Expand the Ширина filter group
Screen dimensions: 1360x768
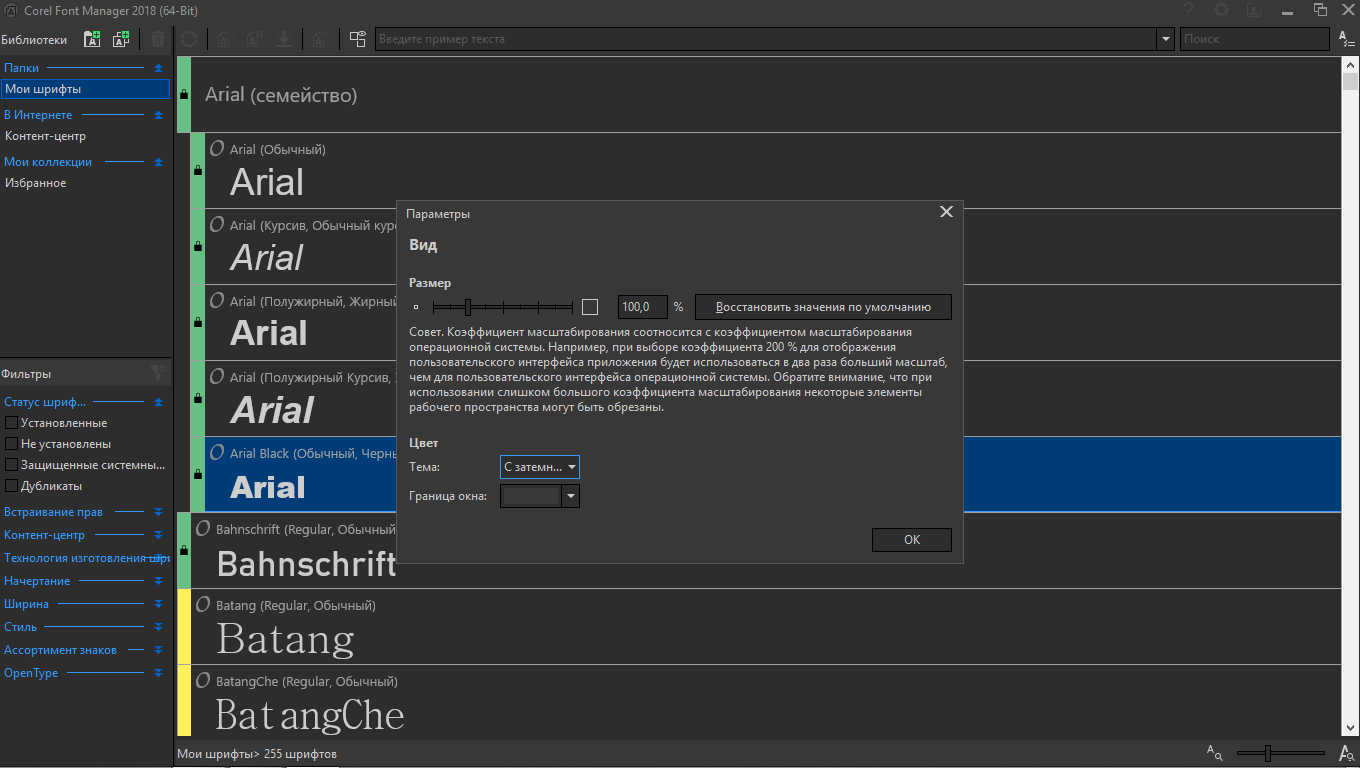coord(158,604)
